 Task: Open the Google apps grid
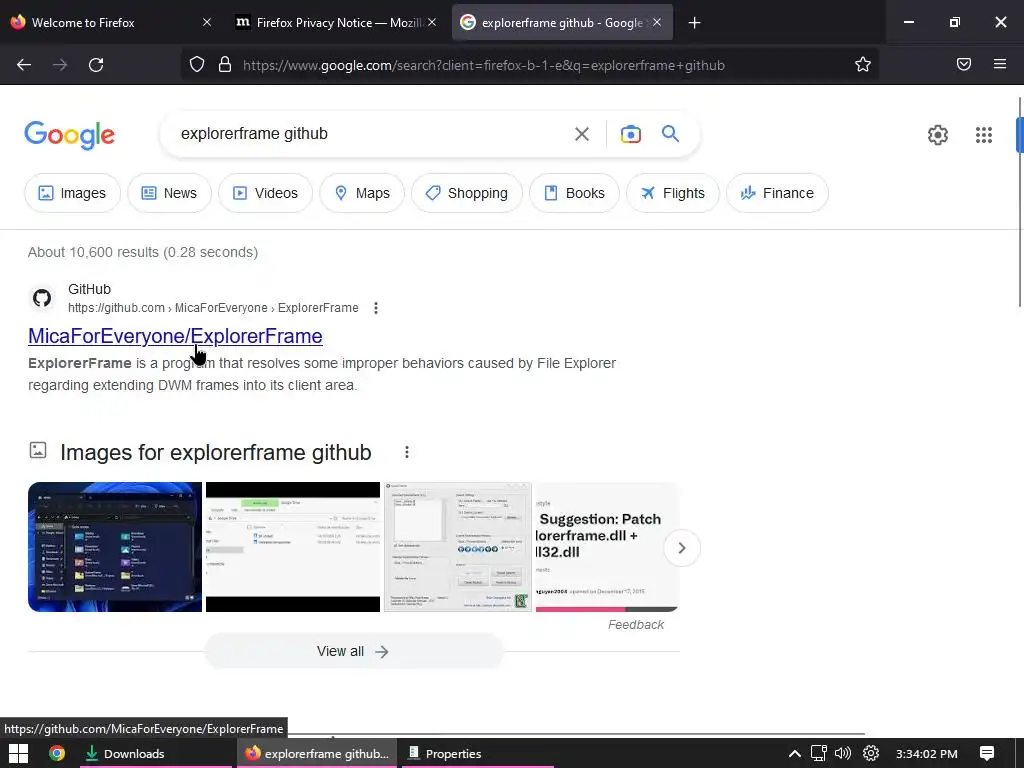984,135
